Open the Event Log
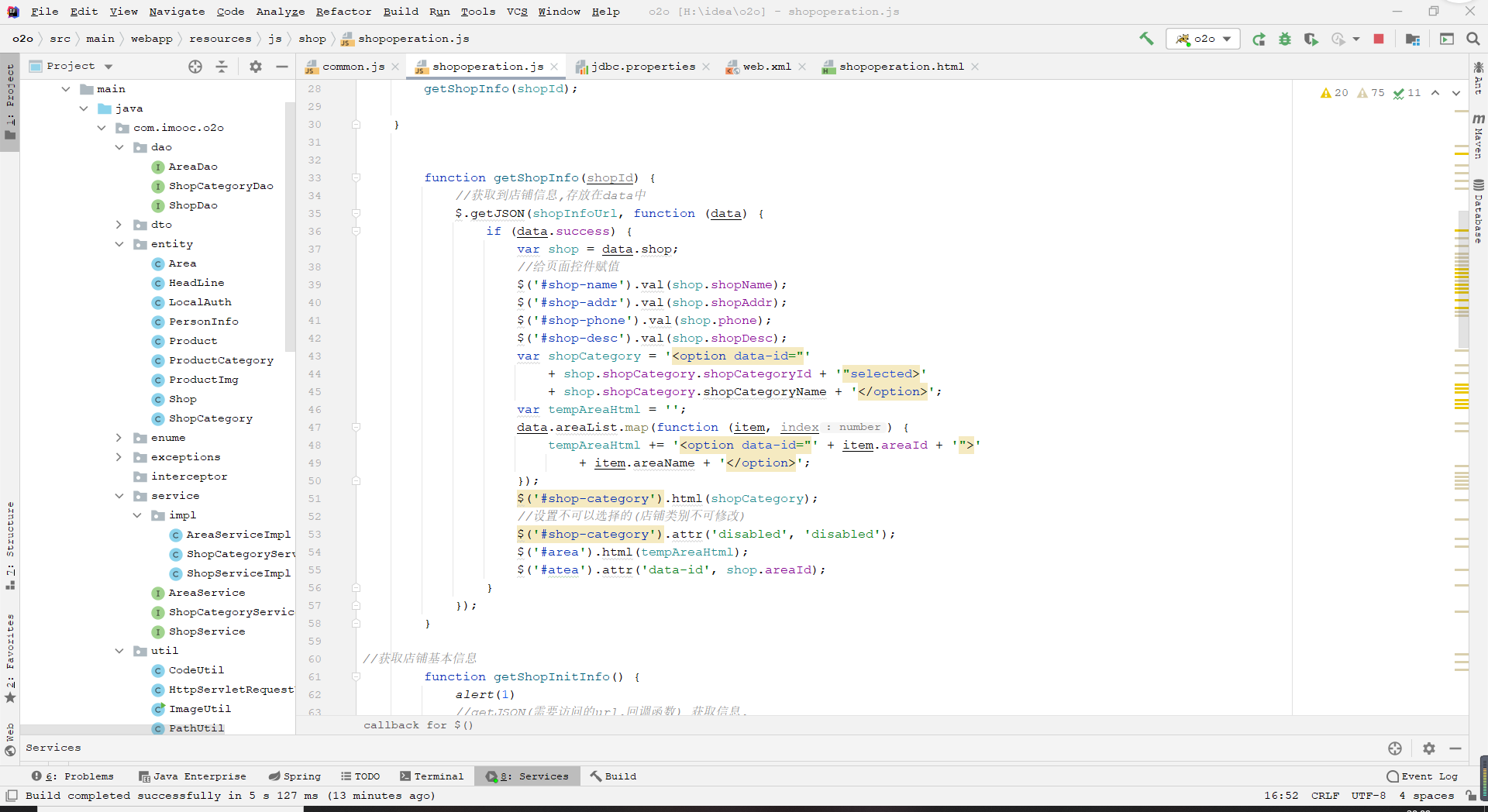This screenshot has height=812, width=1488. point(1423,776)
